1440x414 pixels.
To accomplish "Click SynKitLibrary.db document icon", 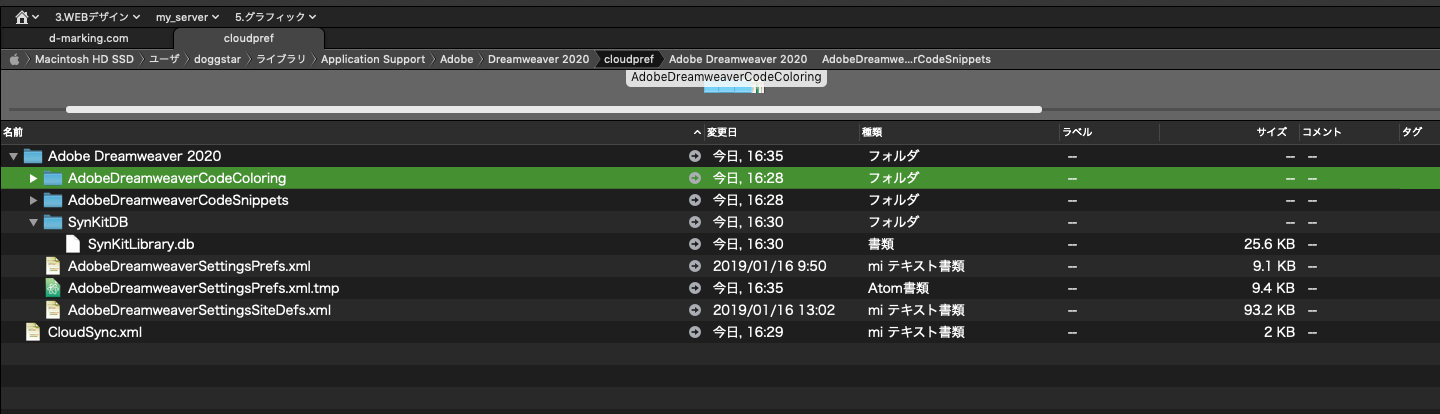I will coord(73,244).
